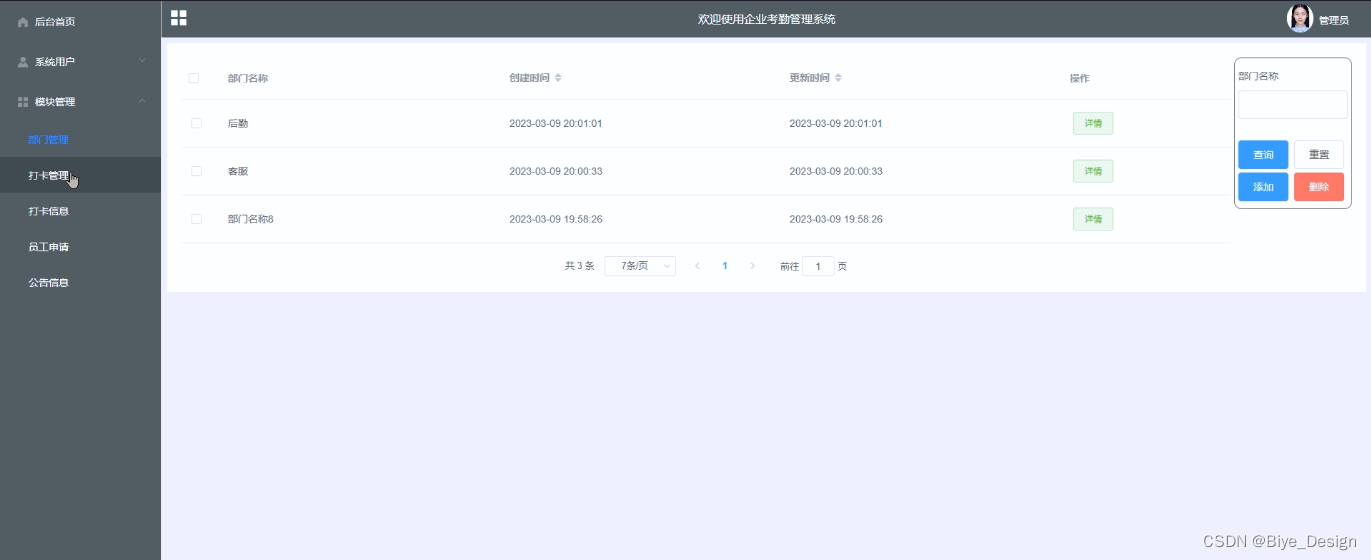This screenshot has width=1371, height=560.
Task: Check the checkbox for the 客服 row
Action: (x=196, y=171)
